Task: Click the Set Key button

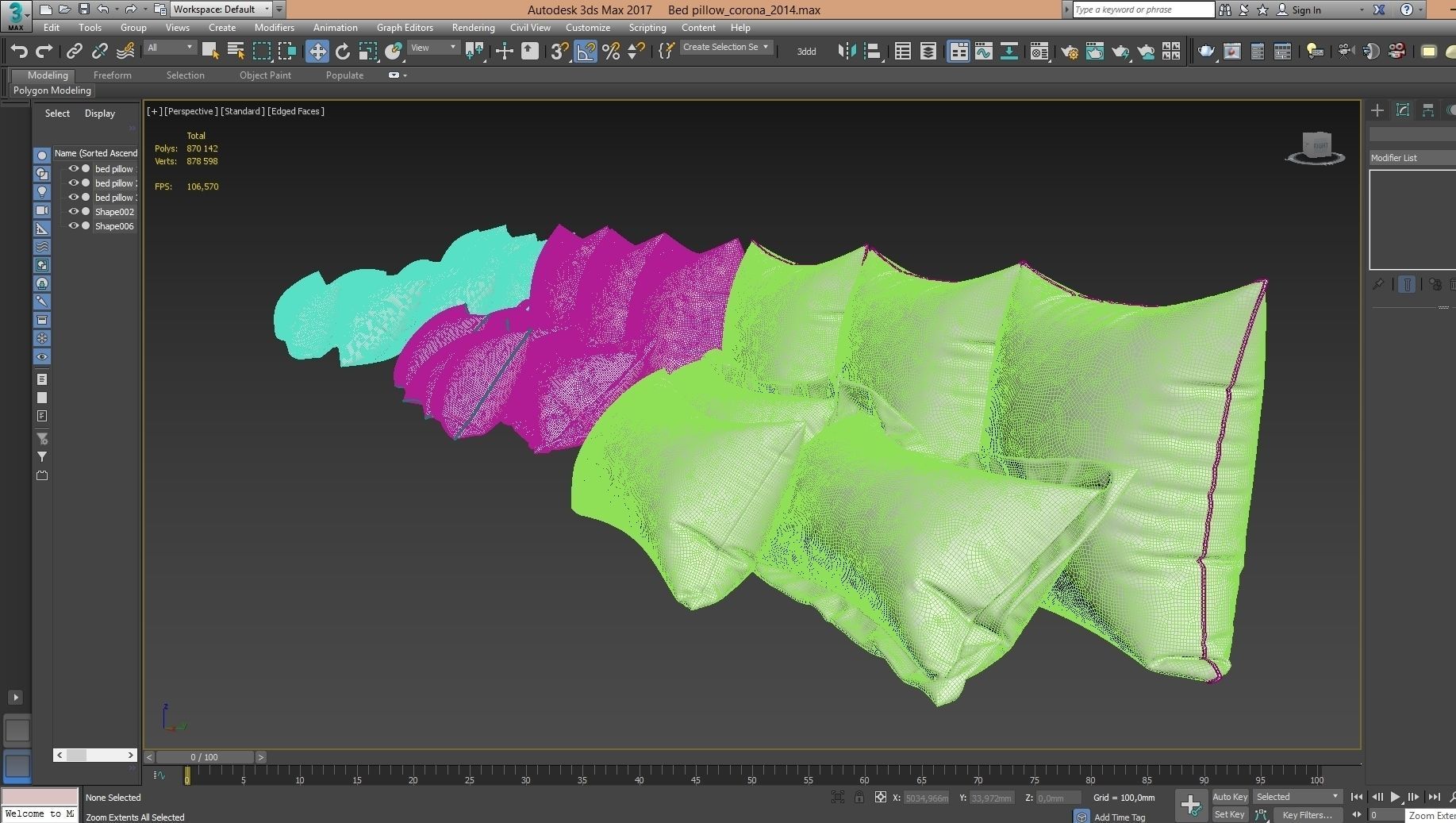Action: (1230, 814)
